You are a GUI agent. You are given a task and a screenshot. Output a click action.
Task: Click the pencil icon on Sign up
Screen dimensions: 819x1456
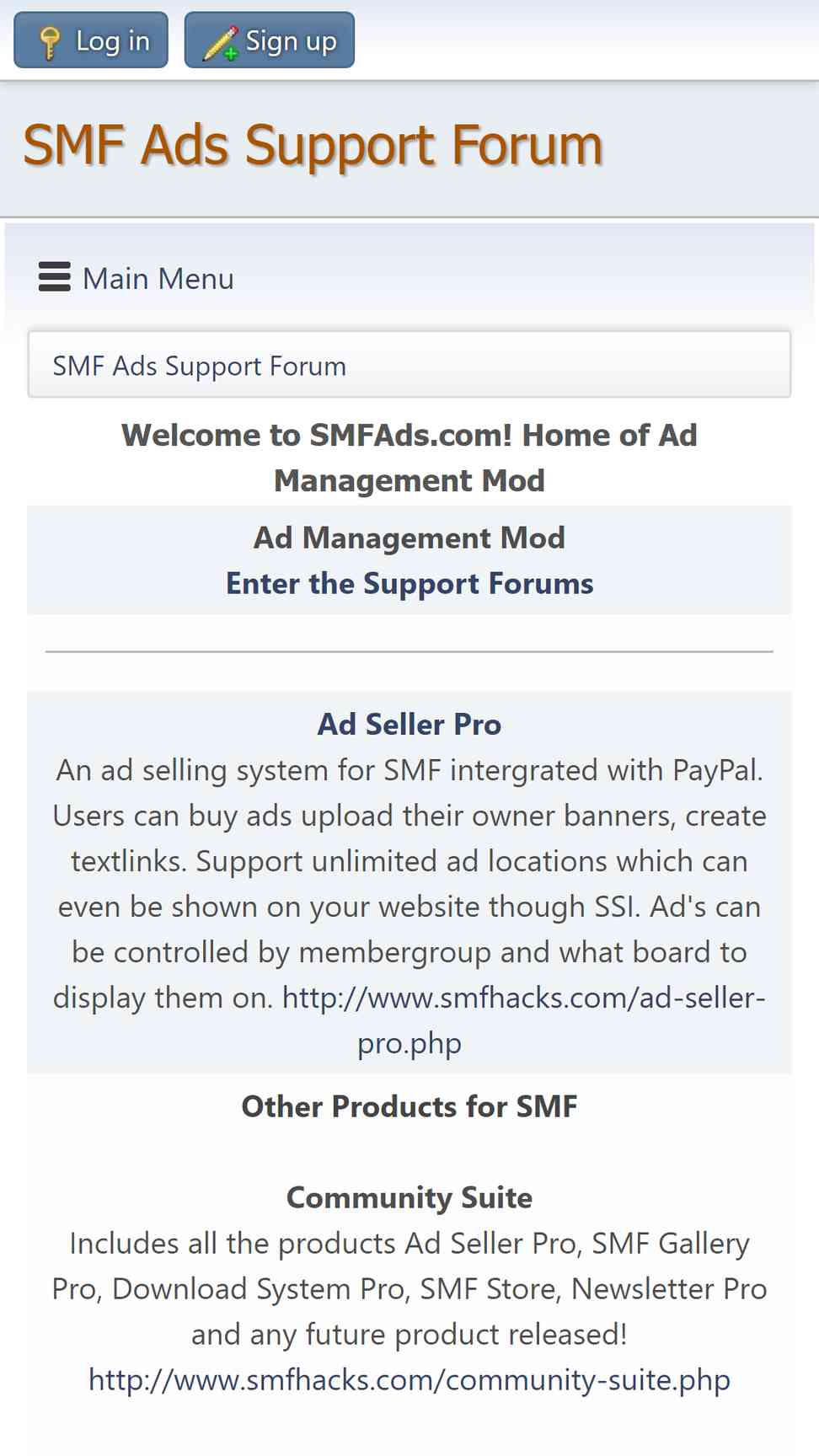click(221, 43)
